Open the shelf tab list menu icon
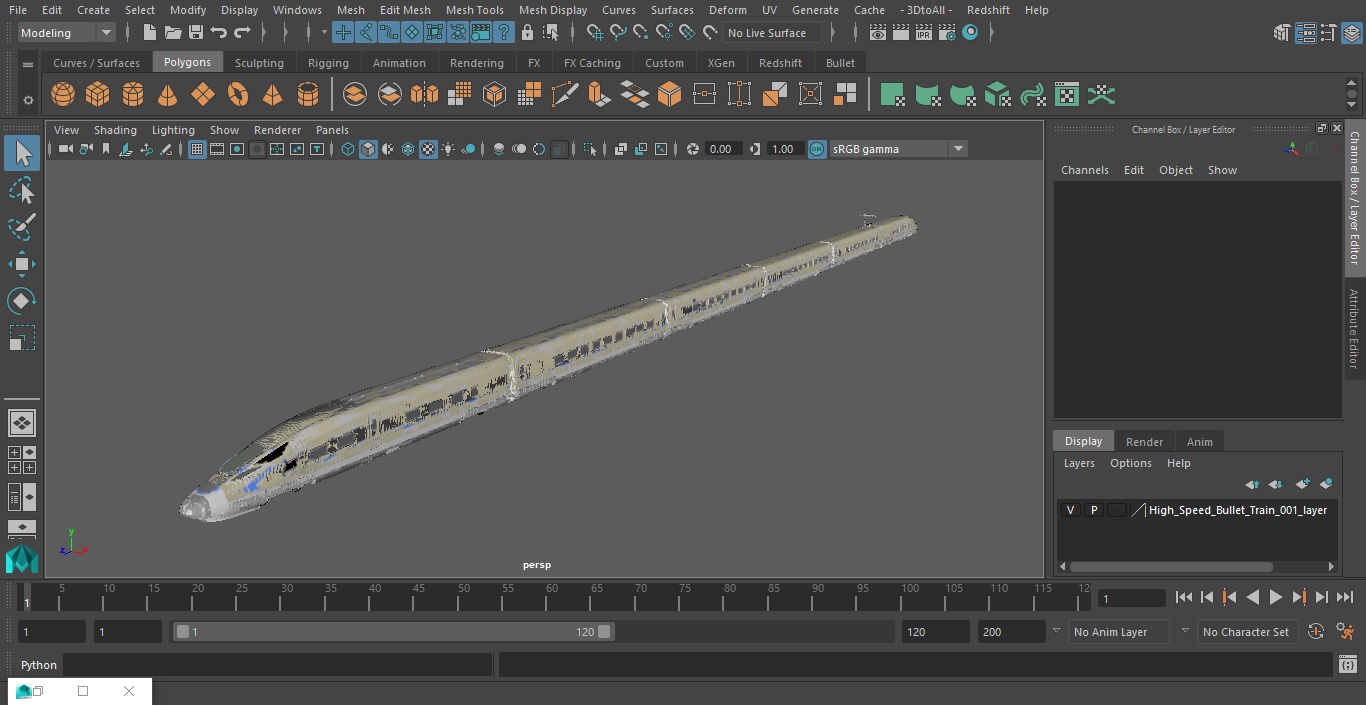The width and height of the screenshot is (1366, 705). (28, 64)
